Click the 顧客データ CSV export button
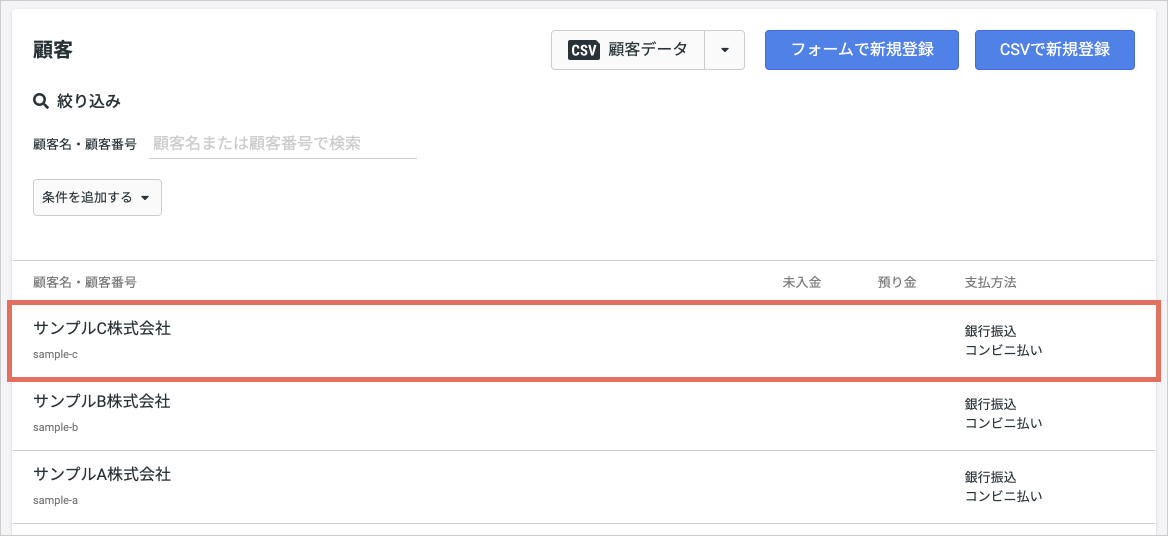Screen dimensions: 1168x536 [x=628, y=50]
